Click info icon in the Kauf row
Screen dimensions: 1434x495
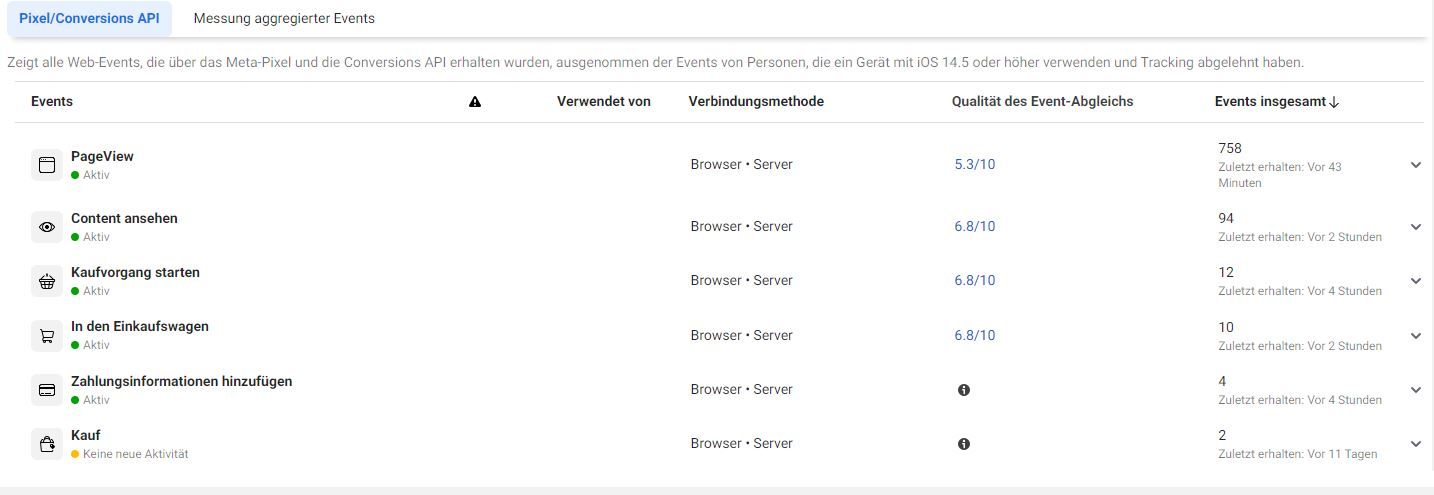(x=964, y=444)
